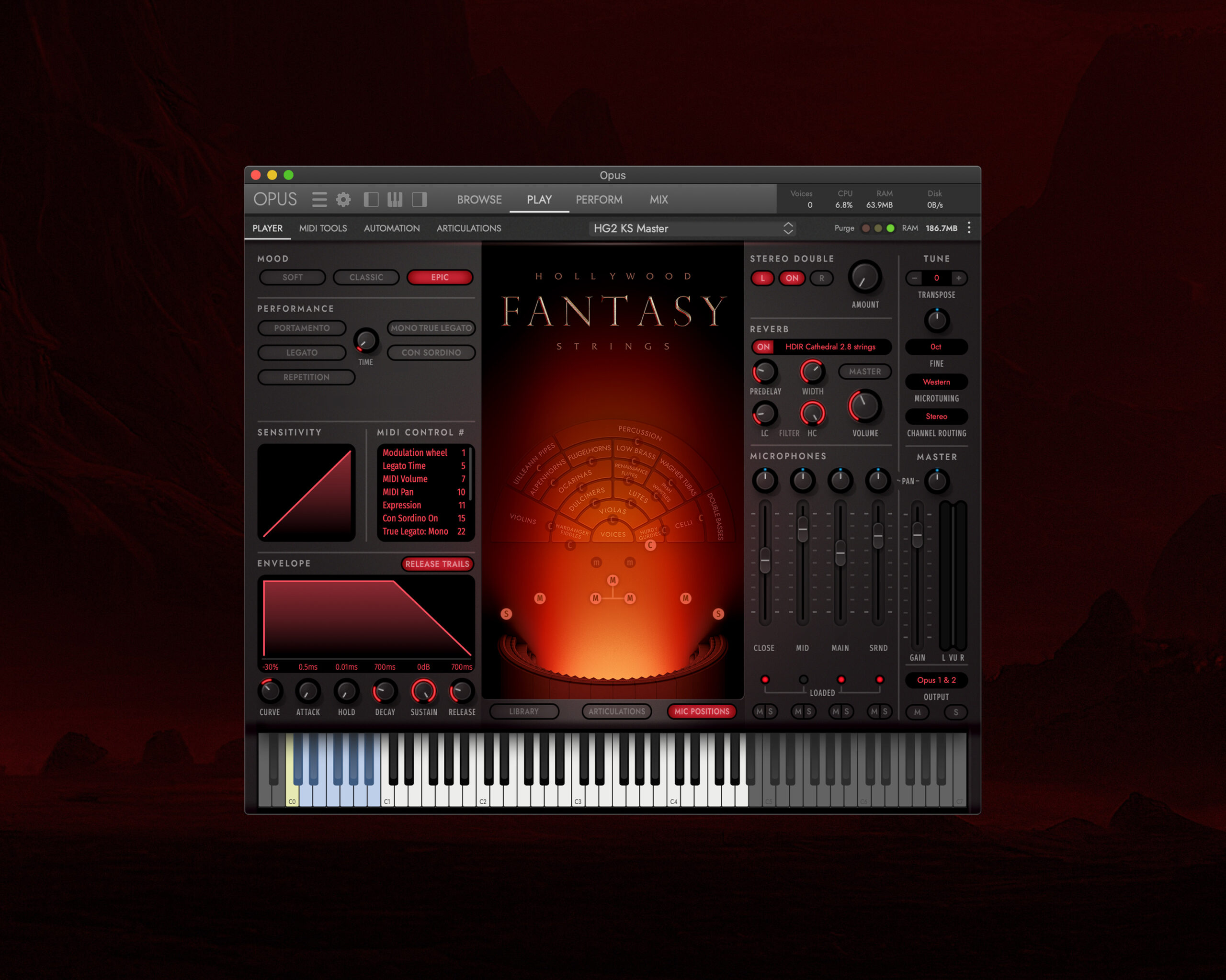
Task: Open the three-dot instrument options menu
Action: click(969, 228)
